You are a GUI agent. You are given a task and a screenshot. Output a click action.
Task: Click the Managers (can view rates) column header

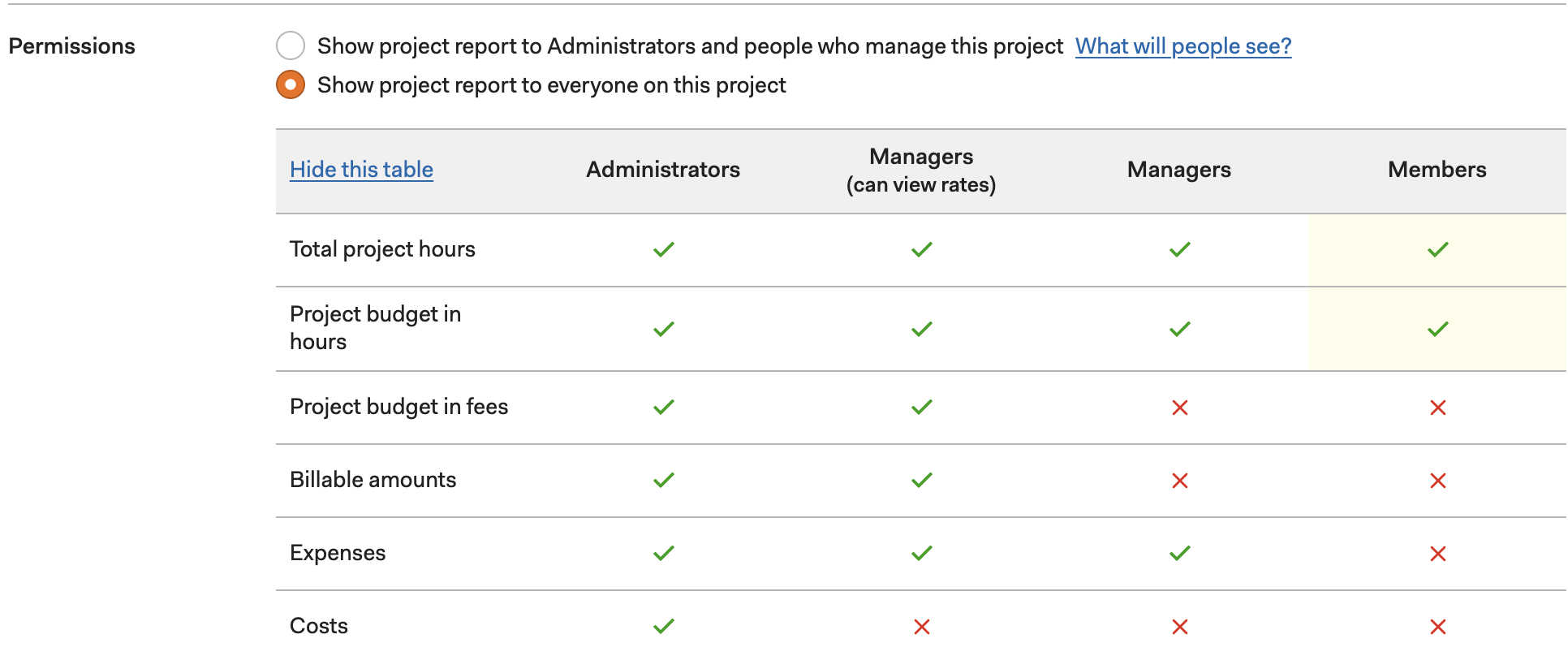pos(921,170)
